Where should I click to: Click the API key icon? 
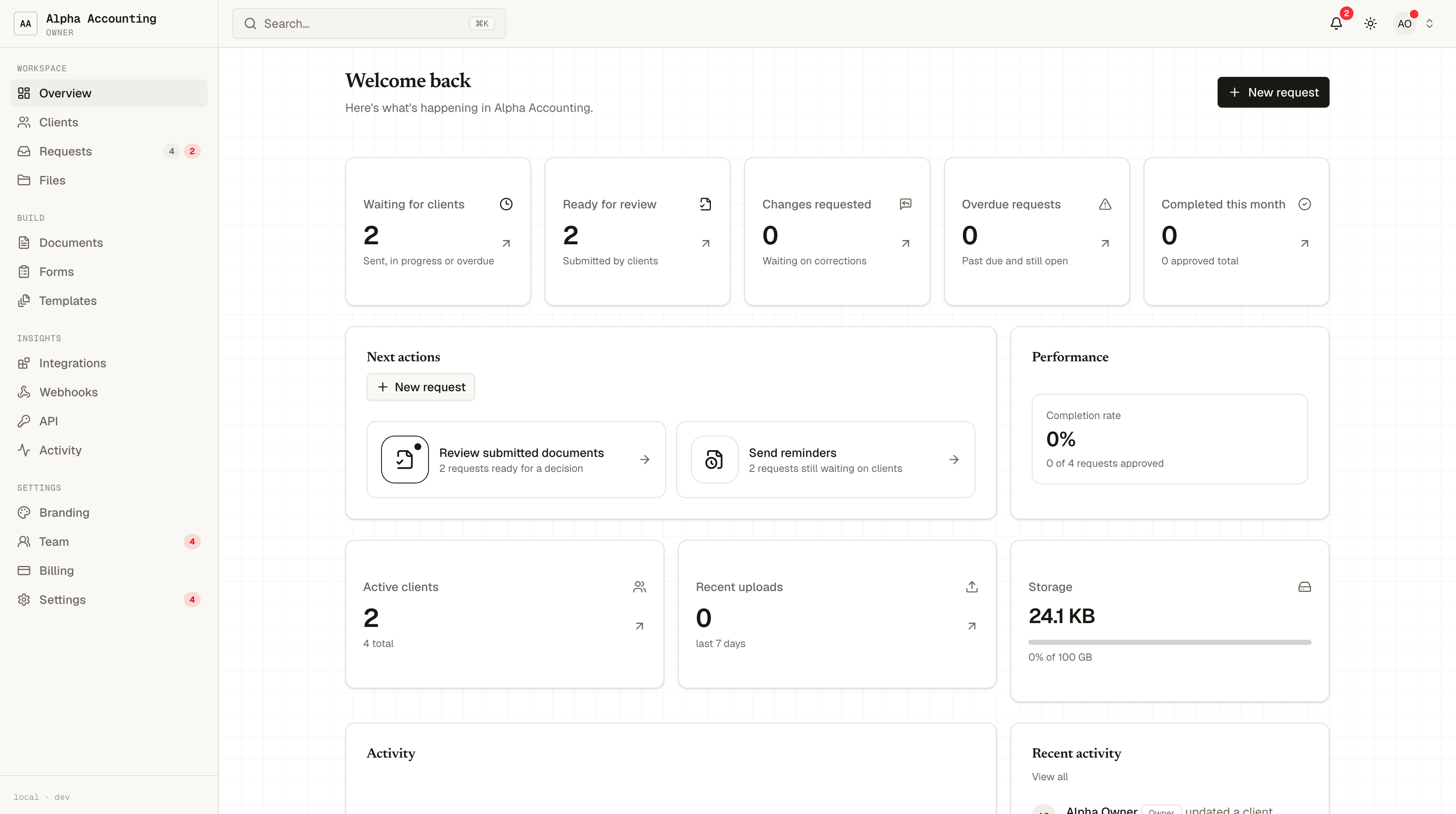(24, 422)
